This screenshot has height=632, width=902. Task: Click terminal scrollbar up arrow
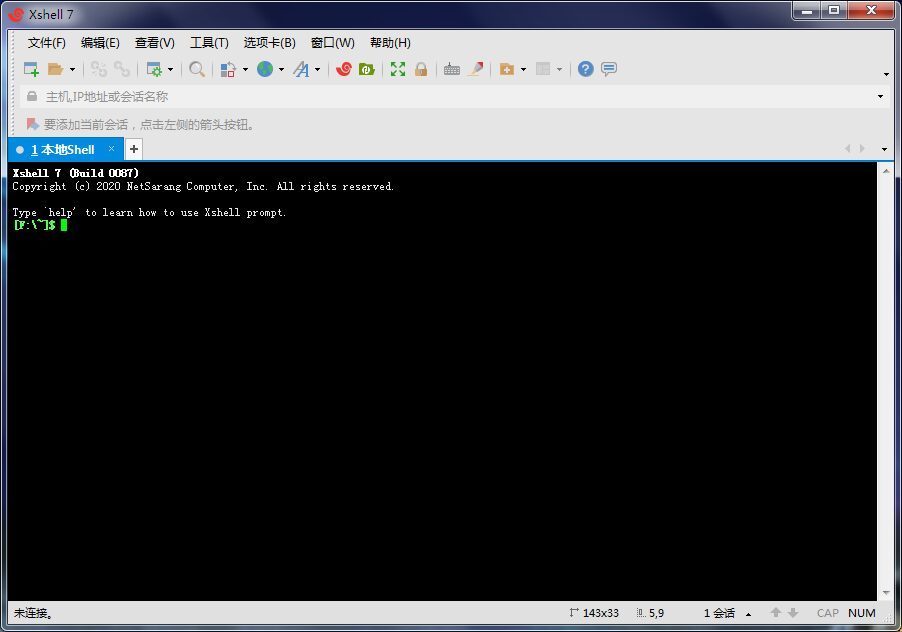(886, 171)
